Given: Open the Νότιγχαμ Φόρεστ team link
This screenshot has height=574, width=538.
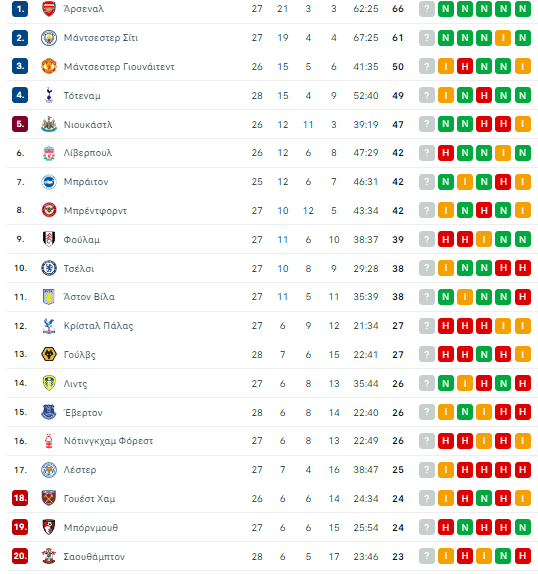Looking at the screenshot, I should pyautogui.click(x=108, y=441).
